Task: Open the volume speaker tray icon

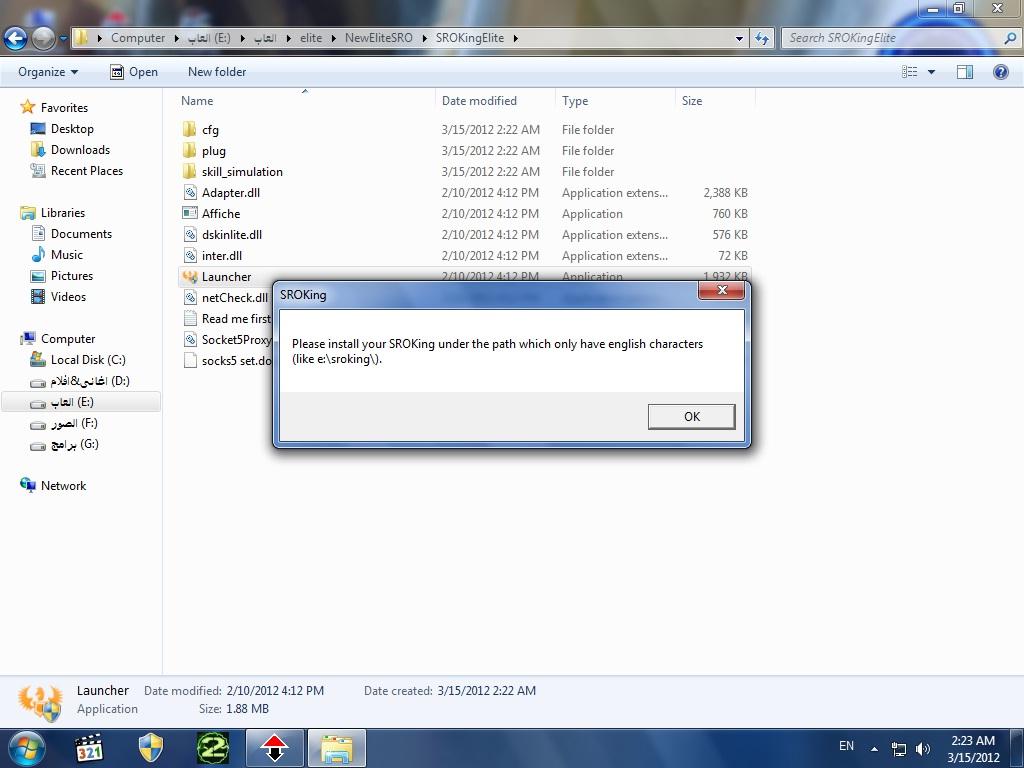Action: pyautogui.click(x=923, y=749)
